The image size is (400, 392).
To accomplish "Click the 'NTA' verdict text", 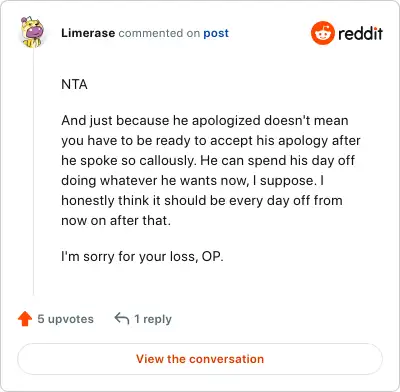I will pos(74,84).
